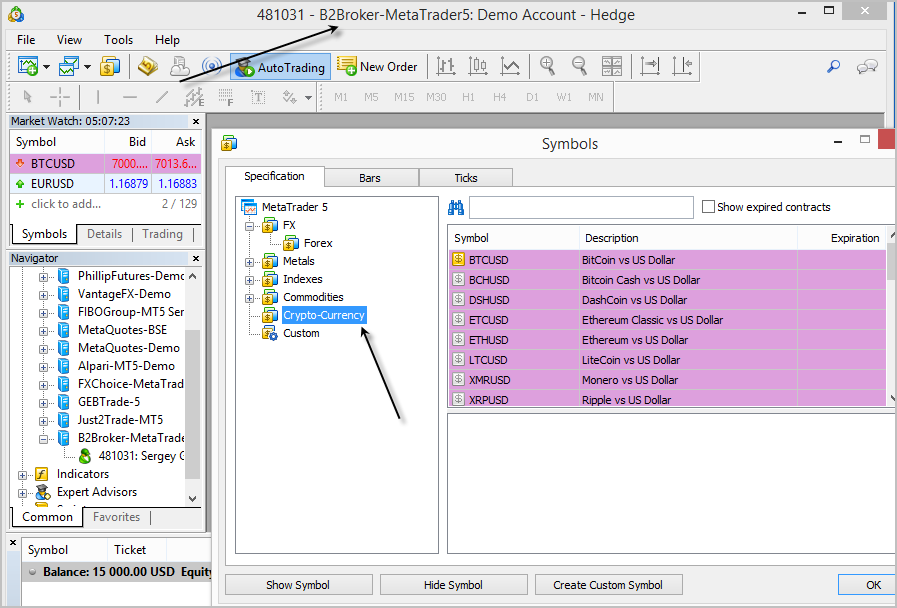The image size is (897, 608).
Task: Select the D1 timeframe button
Action: 532,97
